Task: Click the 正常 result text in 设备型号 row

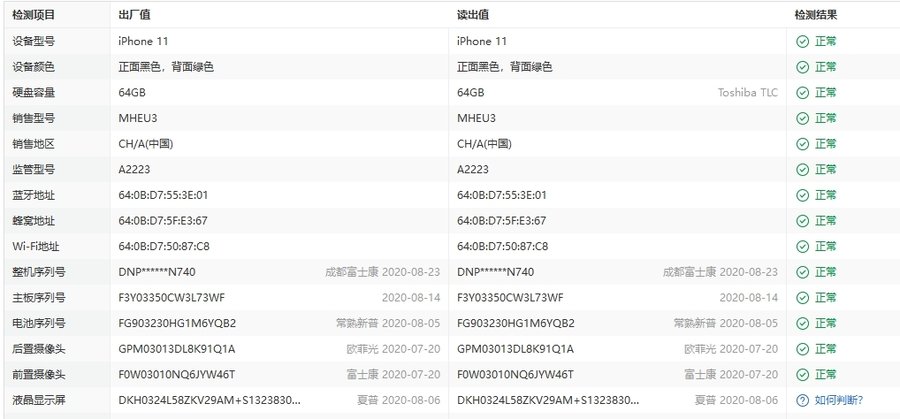Action: pos(825,41)
